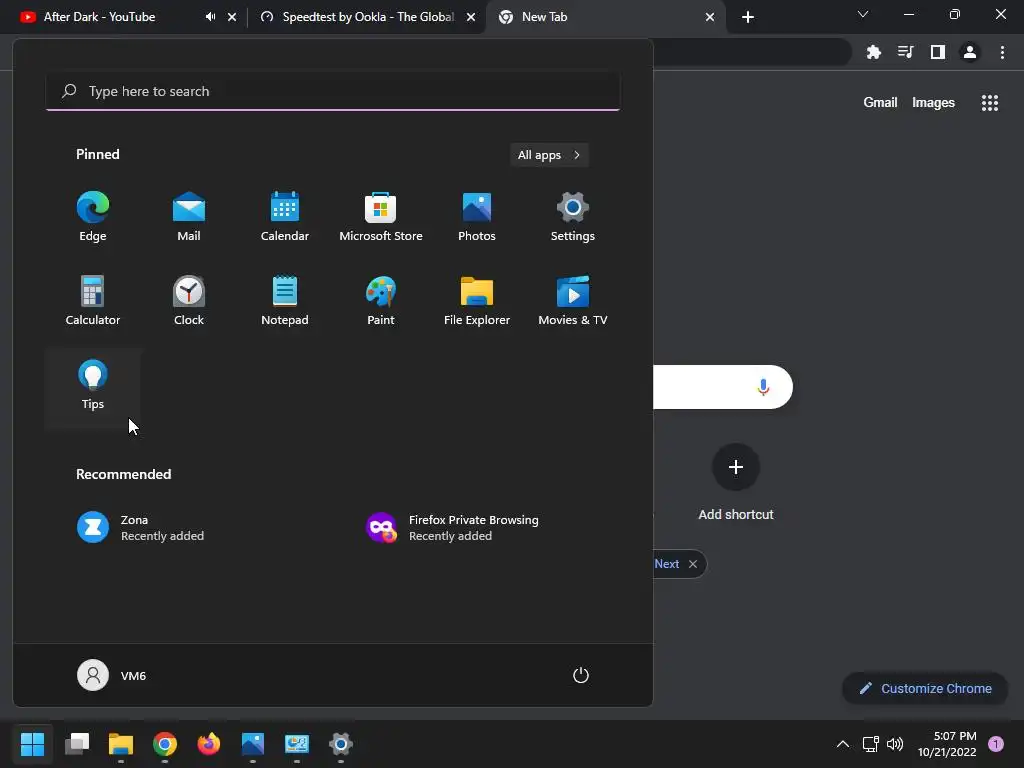
Task: Open the clock and date flyout
Action: point(947,744)
